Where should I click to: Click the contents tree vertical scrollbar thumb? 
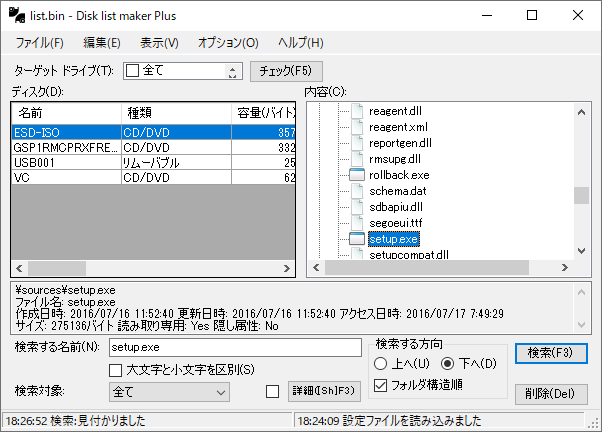[x=581, y=196]
